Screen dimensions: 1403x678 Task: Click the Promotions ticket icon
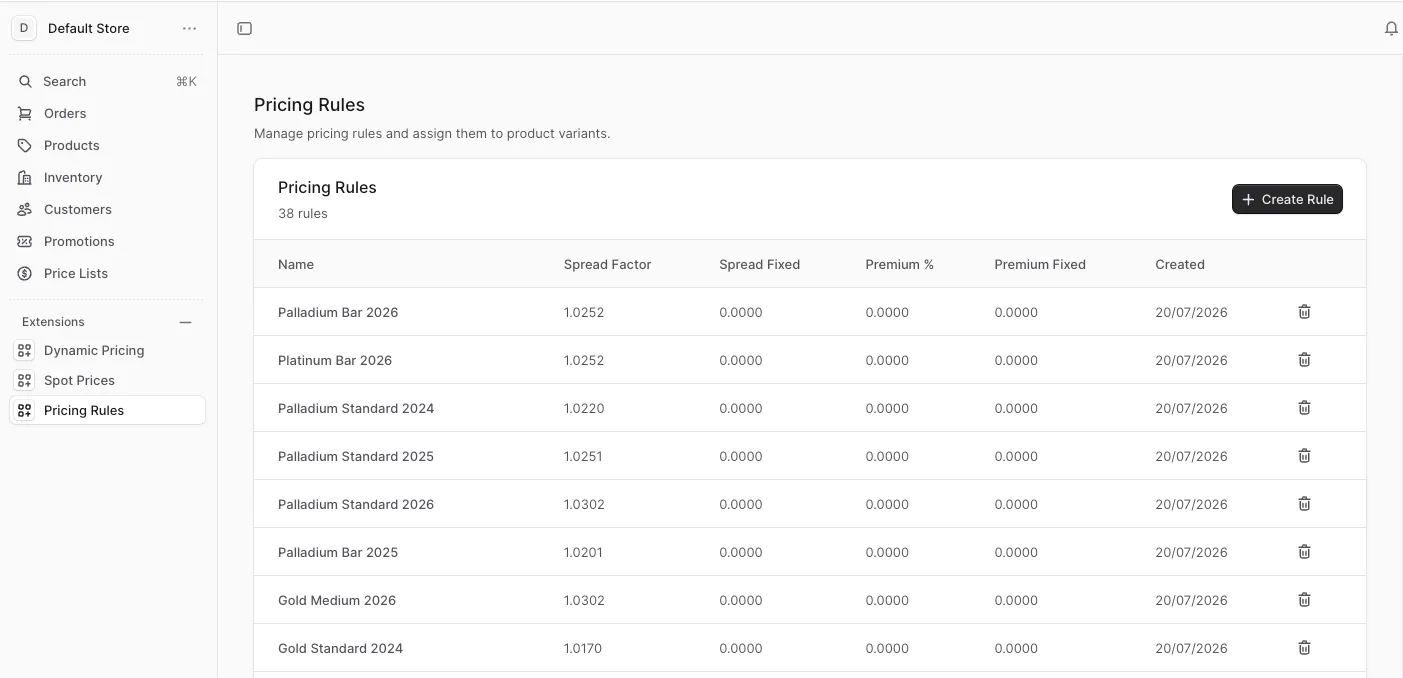pos(25,241)
